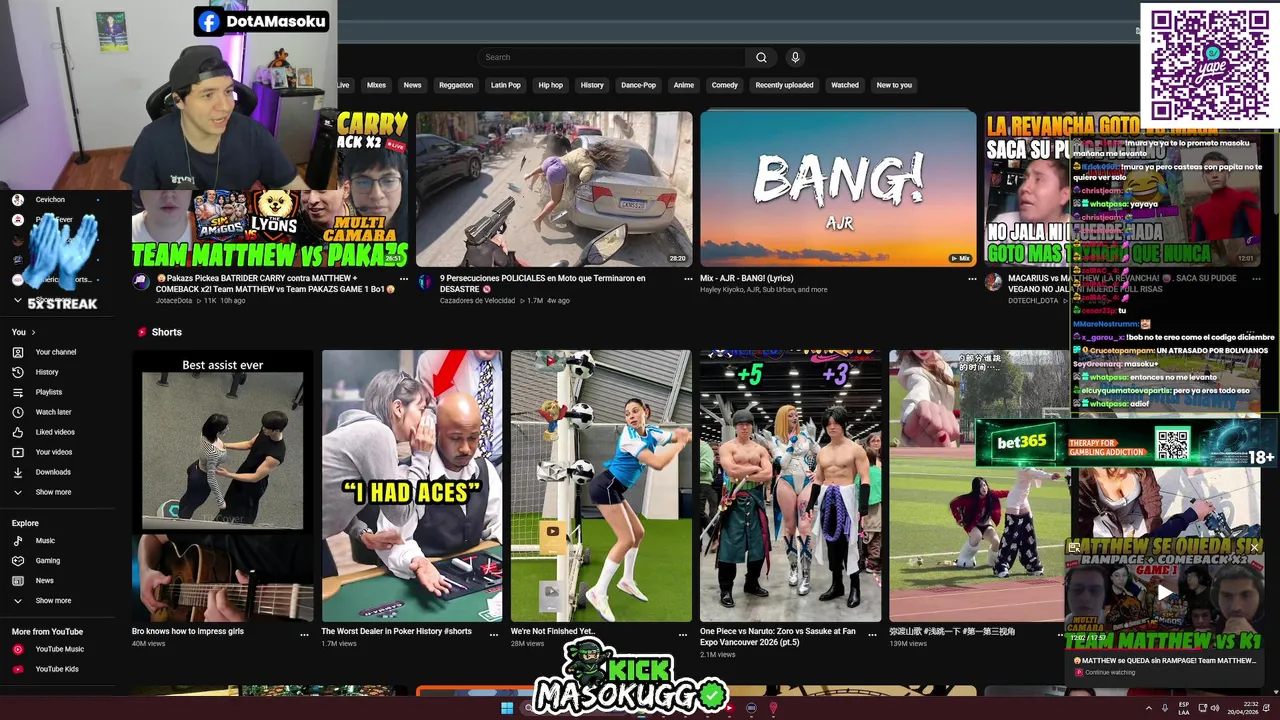This screenshot has height=720, width=1280.
Task: Click the system tray microphone icon
Action: [x=1164, y=708]
